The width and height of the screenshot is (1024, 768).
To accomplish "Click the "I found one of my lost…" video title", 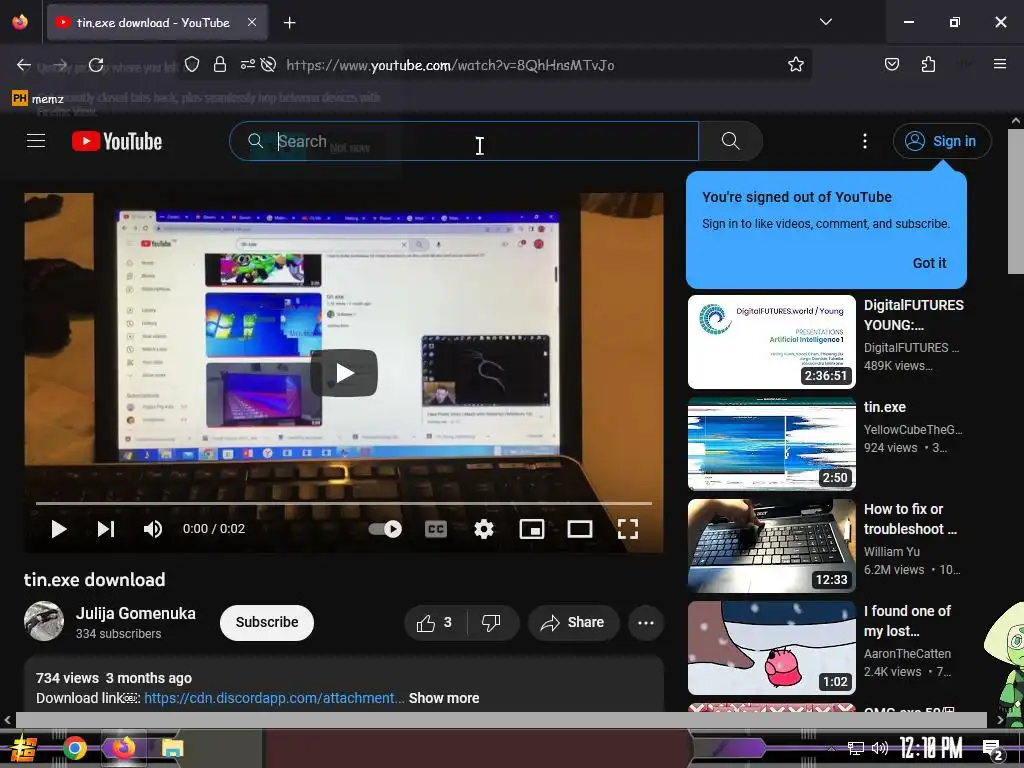I will (x=907, y=620).
